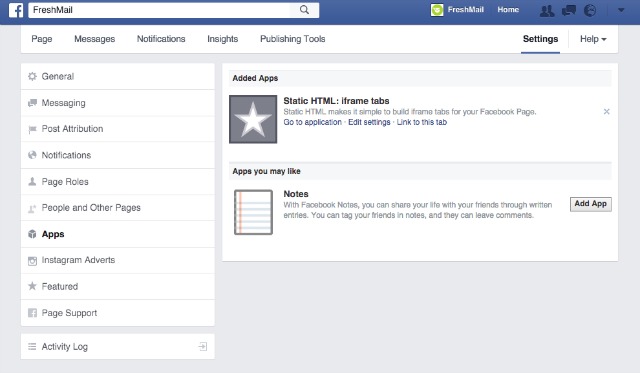Click the People and Other Pages icon
640x373 pixels.
point(32,209)
